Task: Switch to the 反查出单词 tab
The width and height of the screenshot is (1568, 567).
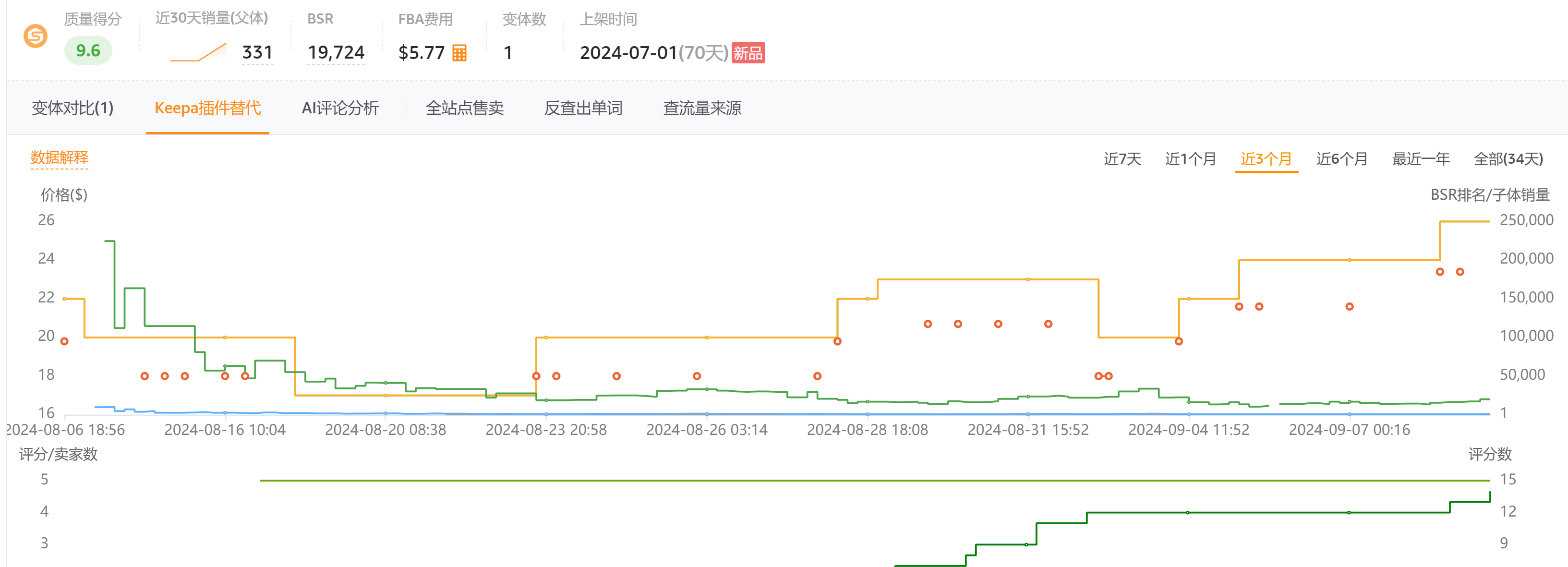Action: 583,109
